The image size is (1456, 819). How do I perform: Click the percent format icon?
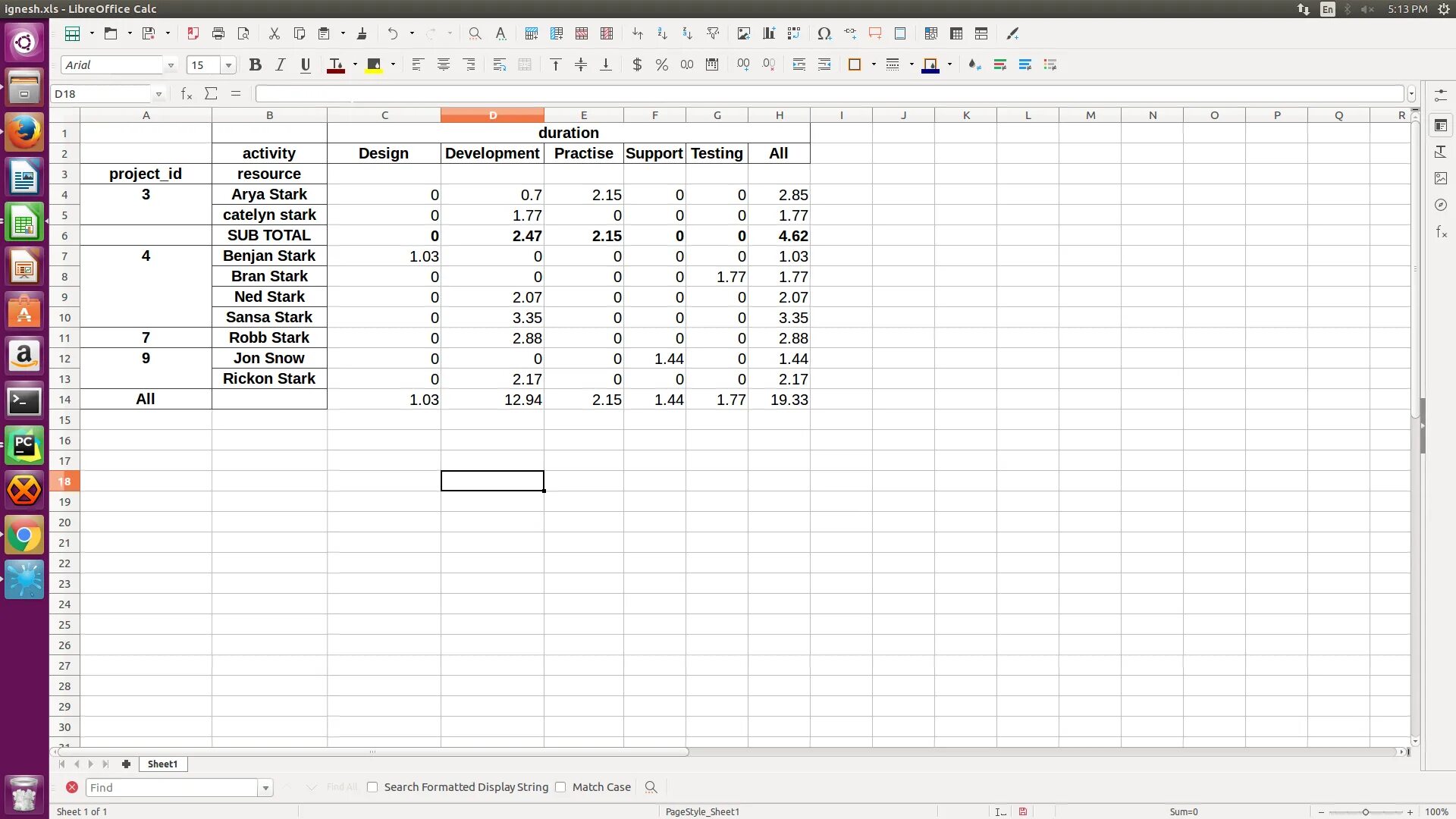tap(661, 65)
